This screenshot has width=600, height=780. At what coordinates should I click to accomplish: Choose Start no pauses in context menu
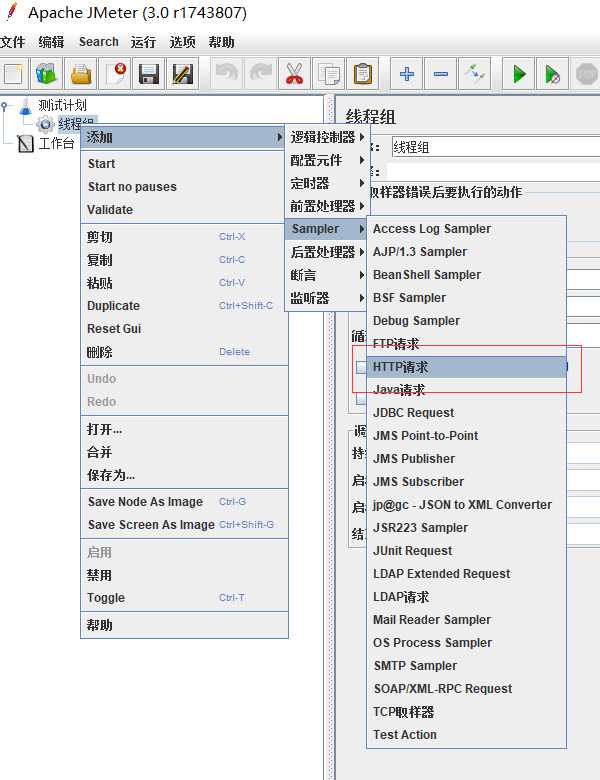184,187
